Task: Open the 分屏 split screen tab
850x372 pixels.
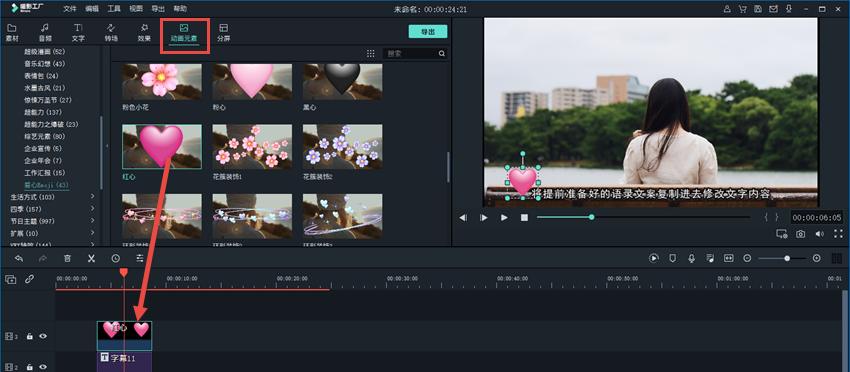Action: 223,33
